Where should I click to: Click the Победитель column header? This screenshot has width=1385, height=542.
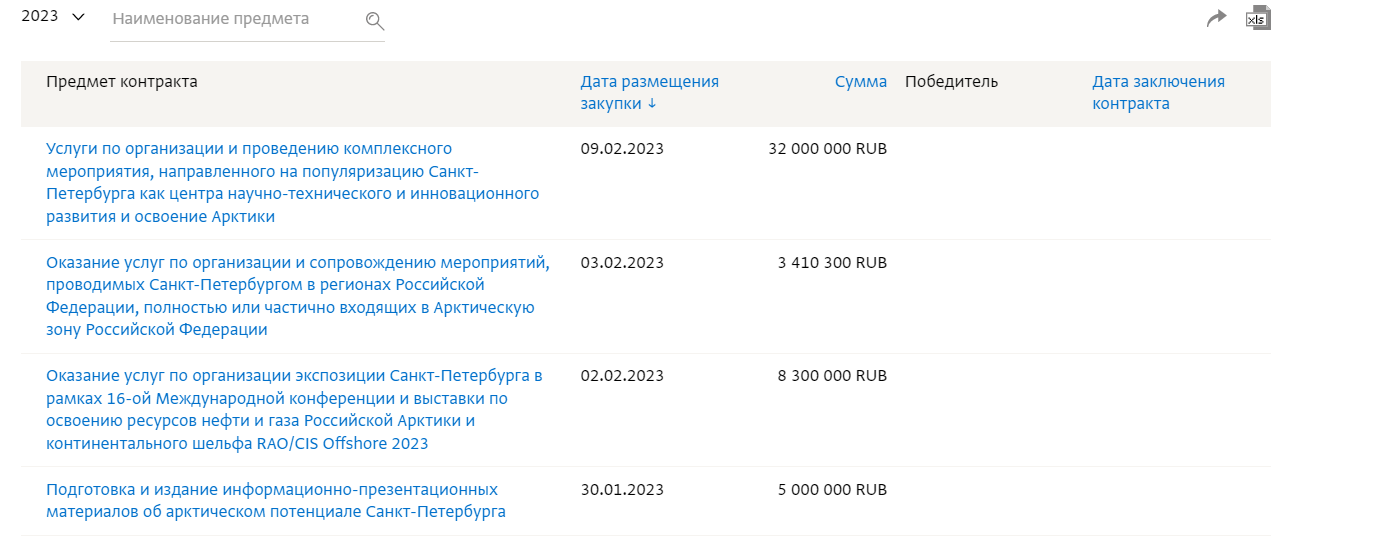[951, 82]
